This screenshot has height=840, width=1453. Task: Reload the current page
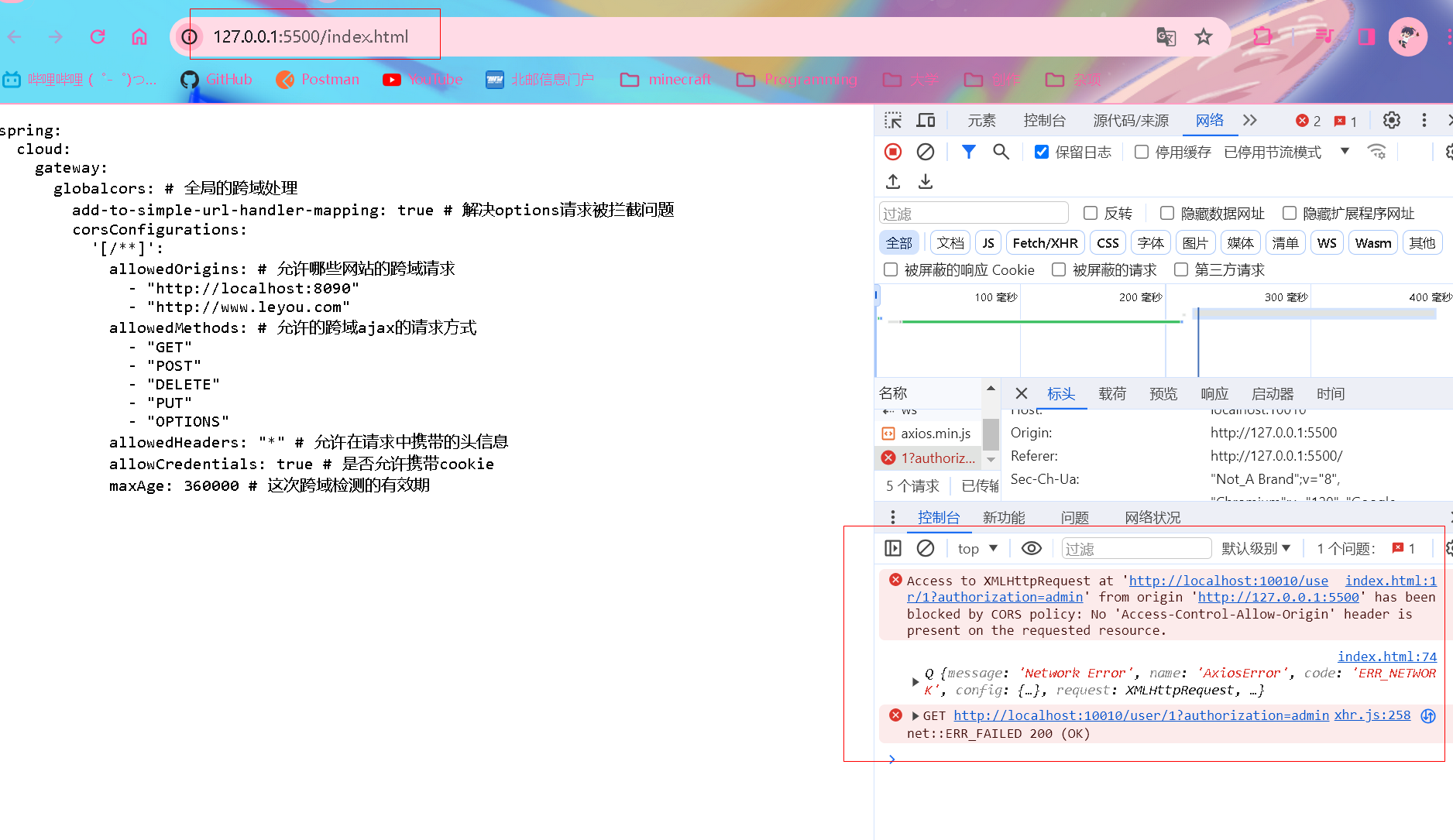click(x=98, y=36)
